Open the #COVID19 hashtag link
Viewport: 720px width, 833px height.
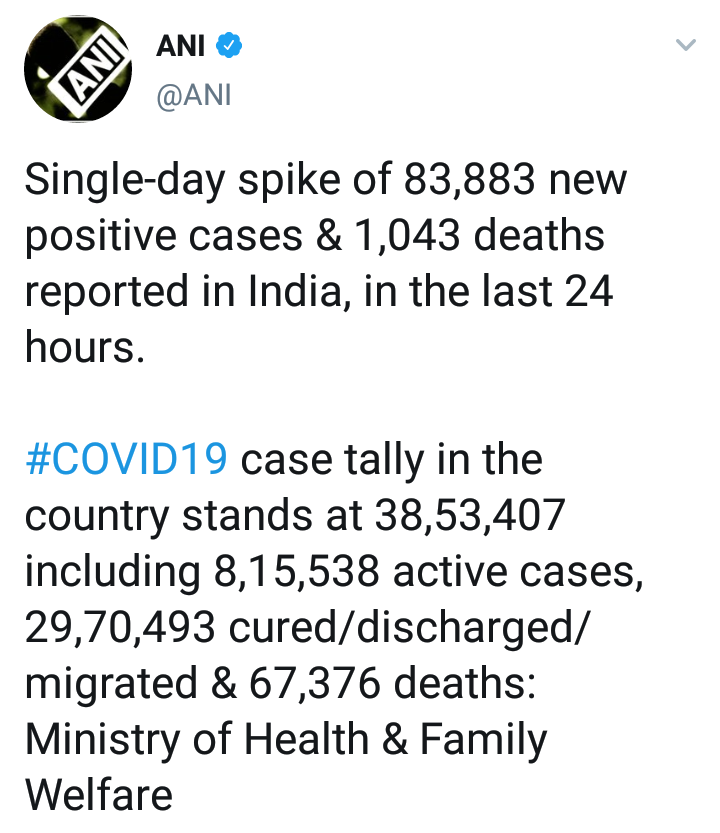[x=127, y=461]
